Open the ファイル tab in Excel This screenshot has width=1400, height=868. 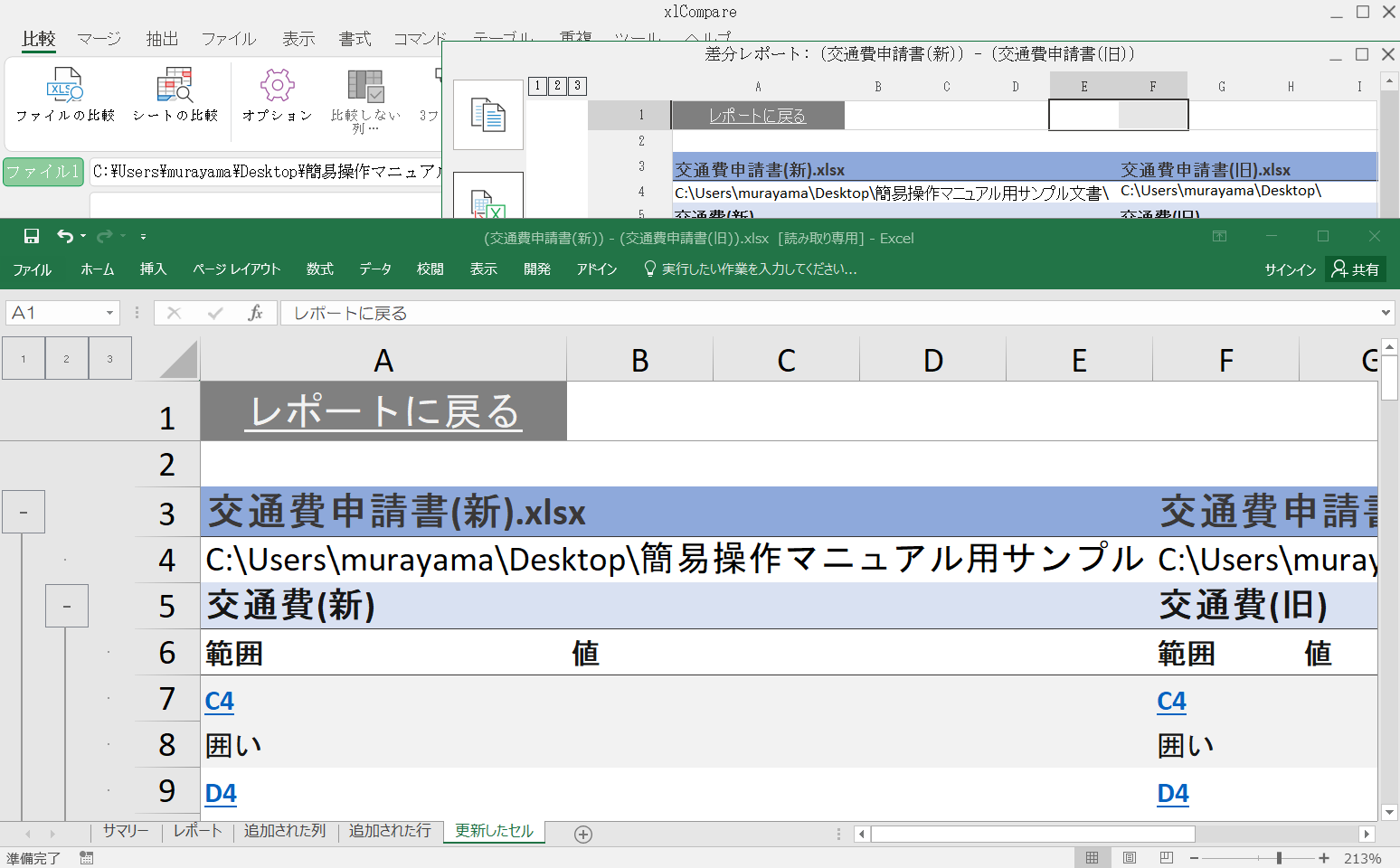(x=33, y=269)
